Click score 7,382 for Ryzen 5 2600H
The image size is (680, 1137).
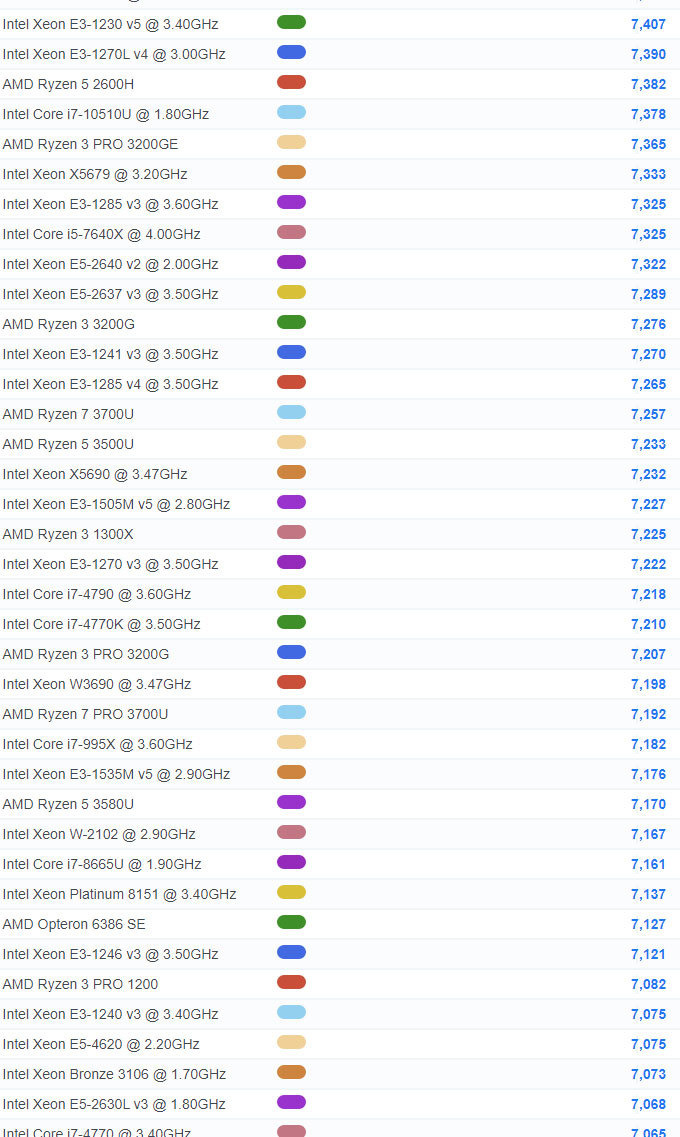coord(648,84)
